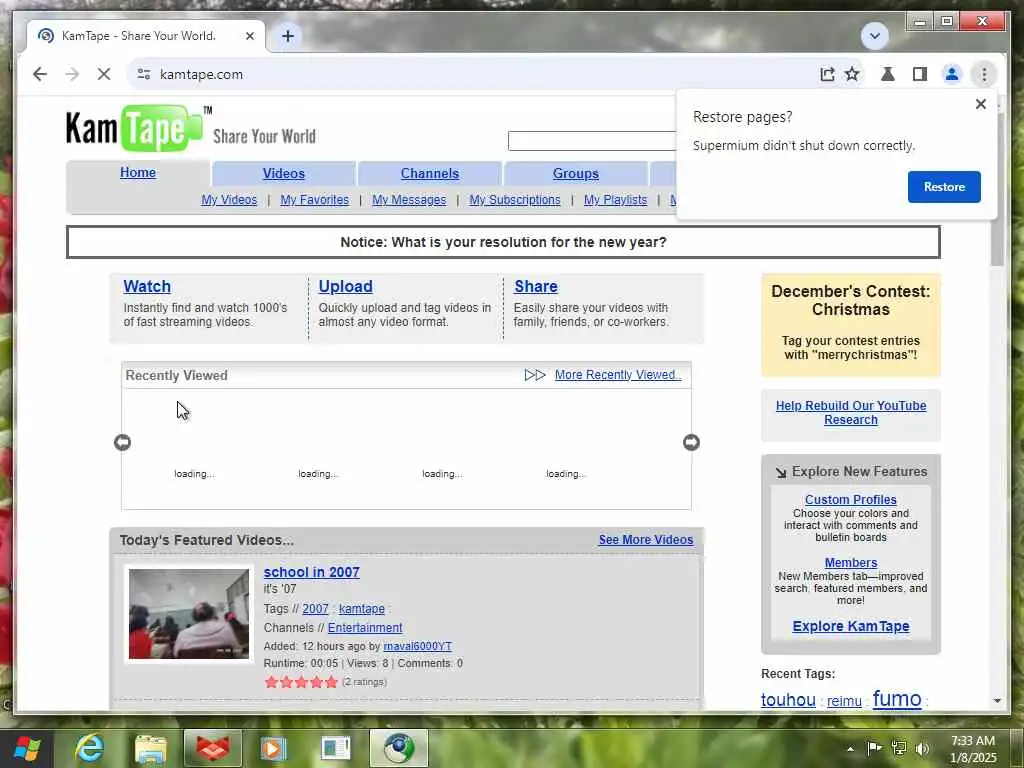Open My Subscriptions link
The height and width of the screenshot is (768, 1024).
click(x=515, y=200)
